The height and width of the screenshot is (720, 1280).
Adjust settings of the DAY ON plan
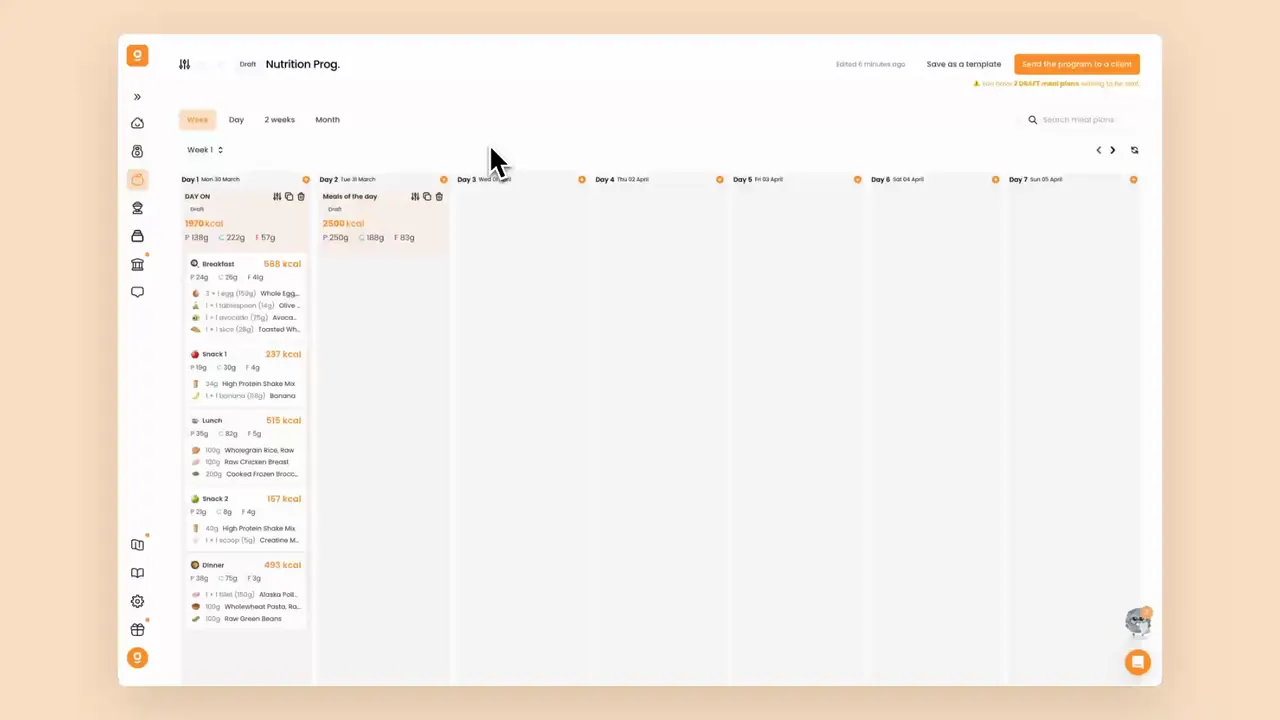pos(277,196)
